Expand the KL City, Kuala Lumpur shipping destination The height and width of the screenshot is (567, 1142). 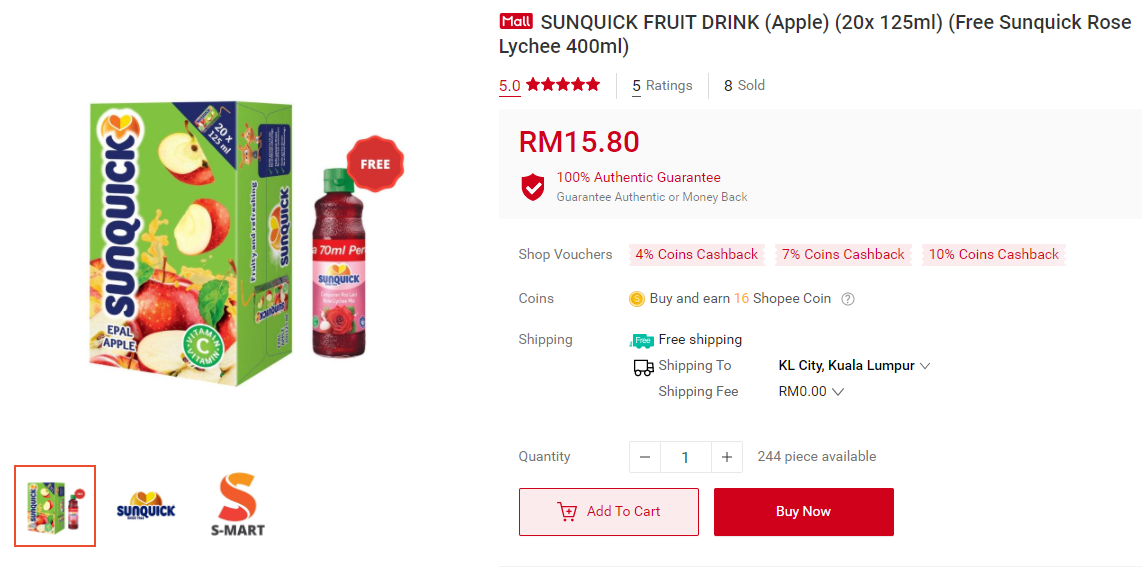pyautogui.click(x=854, y=366)
